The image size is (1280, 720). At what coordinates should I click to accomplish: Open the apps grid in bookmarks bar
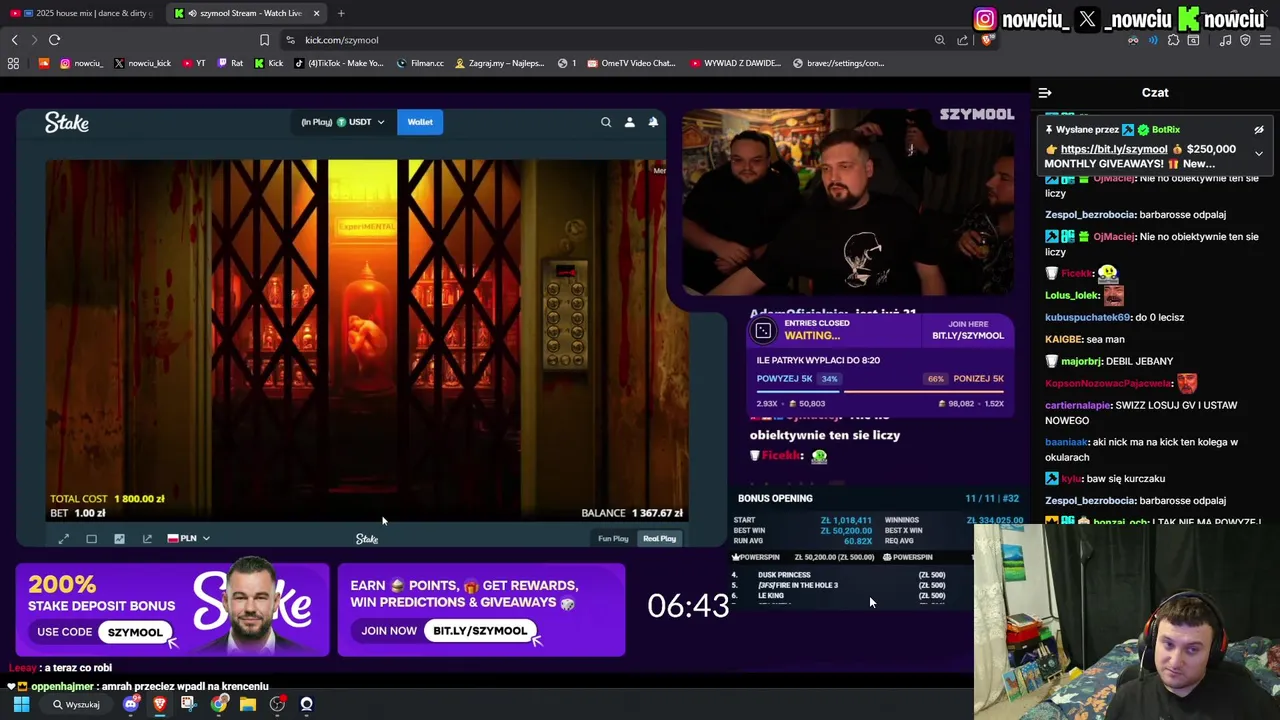(x=13, y=63)
